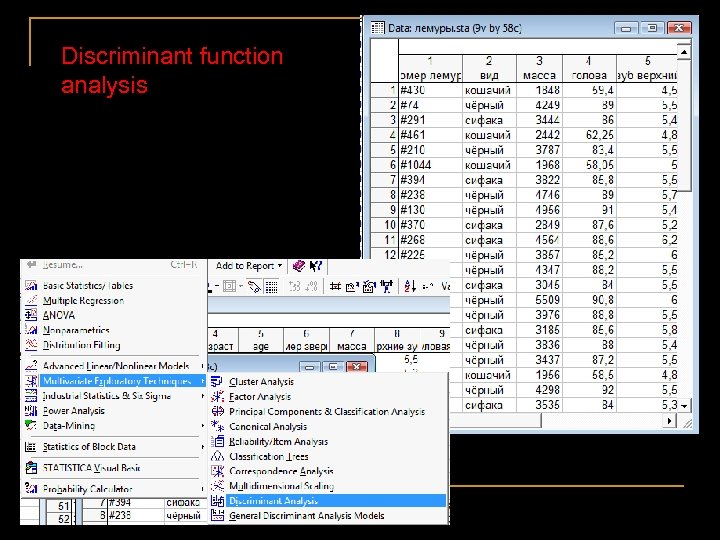This screenshot has height=540, width=720.
Task: Click the Factor Analysis icon
Action: click(217, 396)
